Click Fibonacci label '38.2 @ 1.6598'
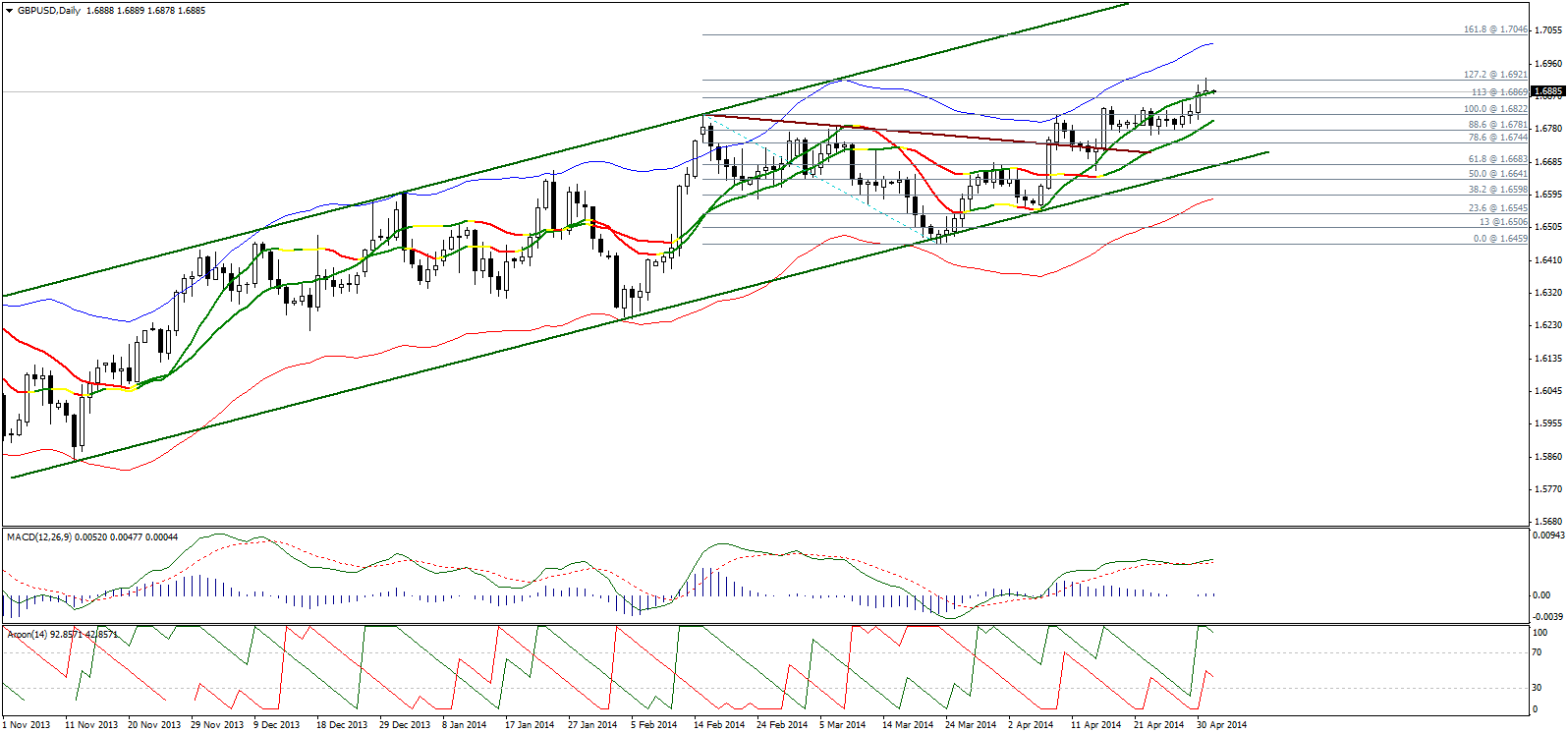Viewport: 1568px width, 733px height. click(1498, 190)
